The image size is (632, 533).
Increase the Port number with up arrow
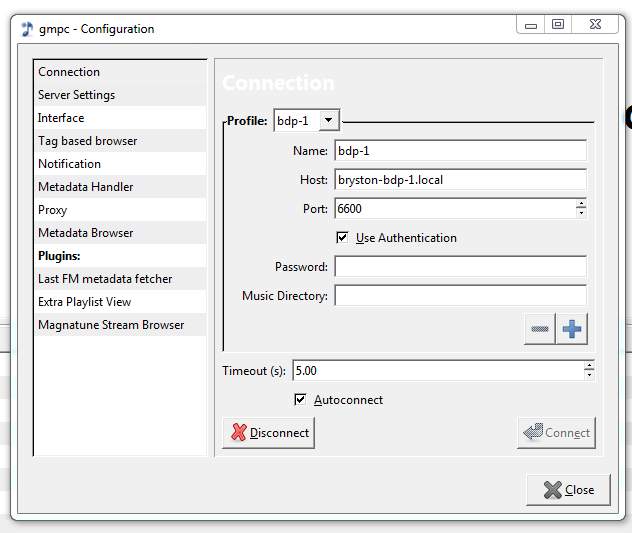point(581,204)
